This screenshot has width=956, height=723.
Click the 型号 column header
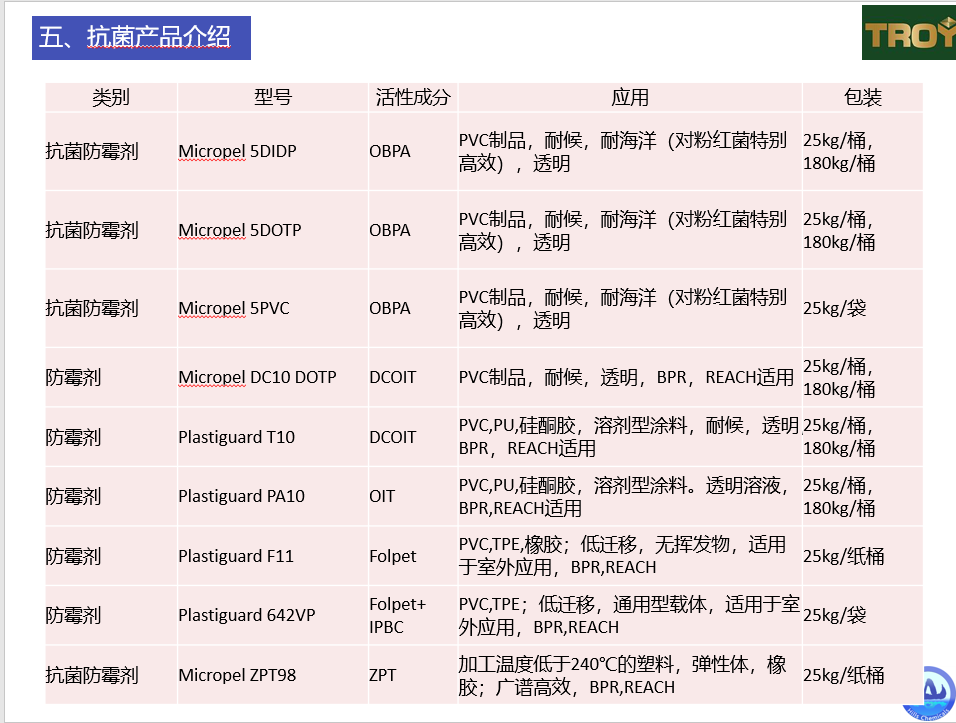pyautogui.click(x=272, y=97)
